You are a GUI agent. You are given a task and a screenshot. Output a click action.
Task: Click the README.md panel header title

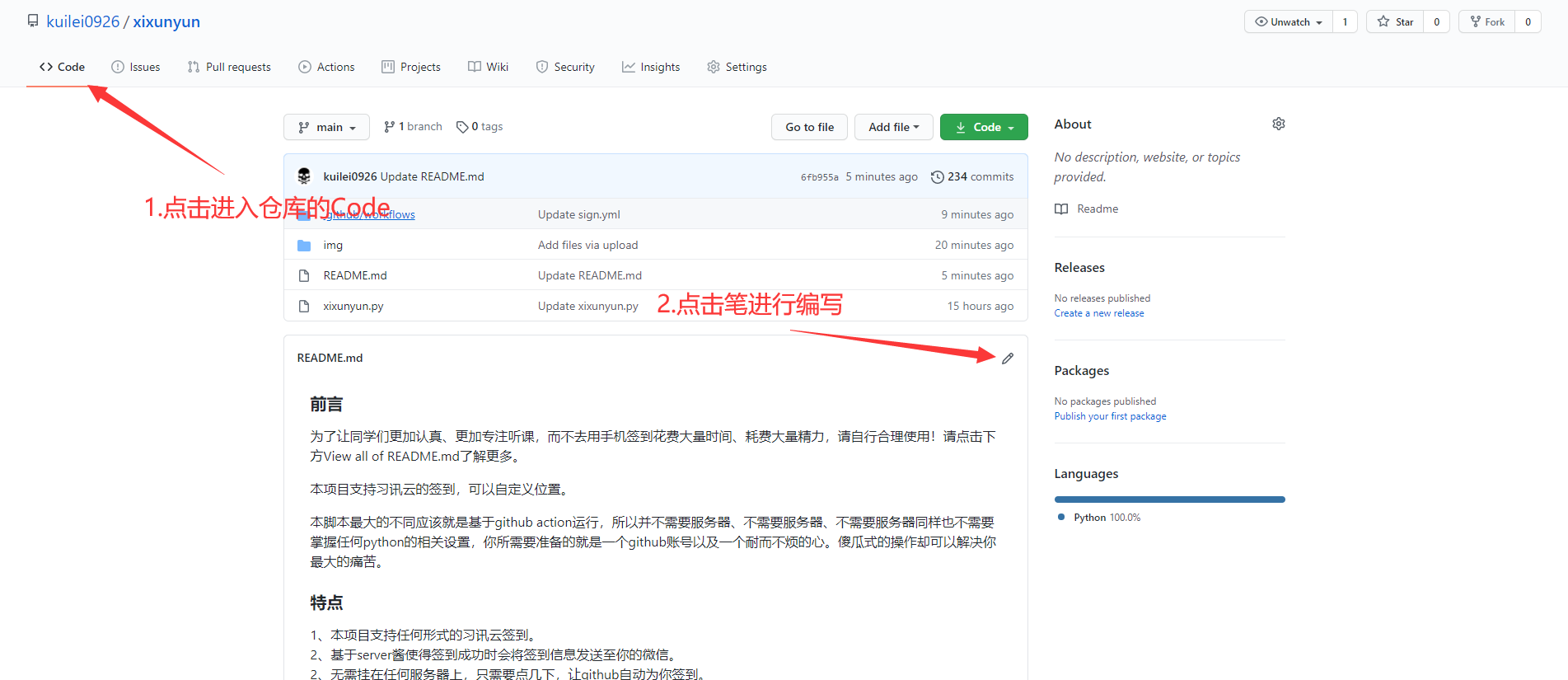tap(330, 358)
